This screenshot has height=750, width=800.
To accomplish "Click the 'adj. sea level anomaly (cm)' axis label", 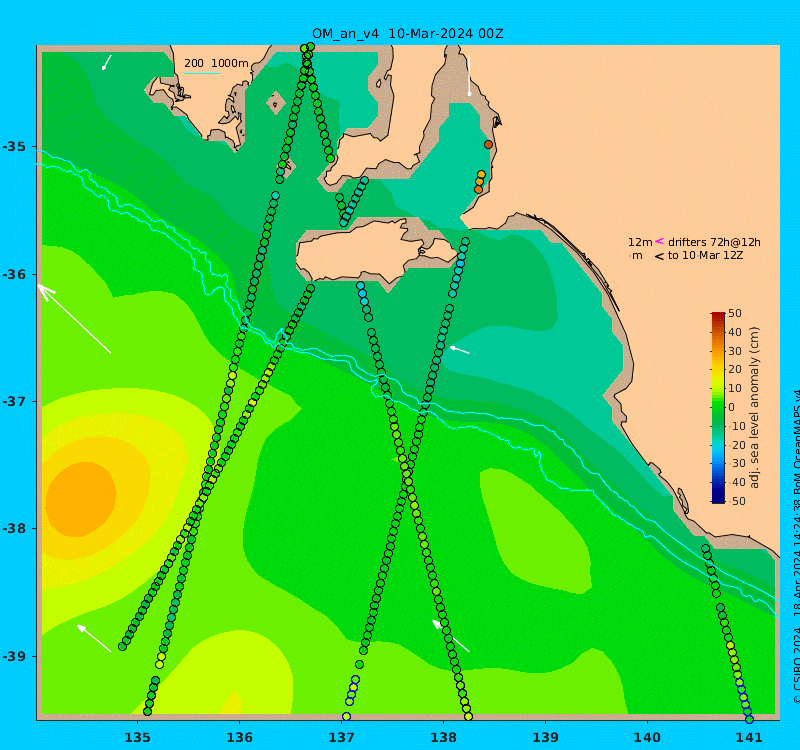I will click(755, 407).
